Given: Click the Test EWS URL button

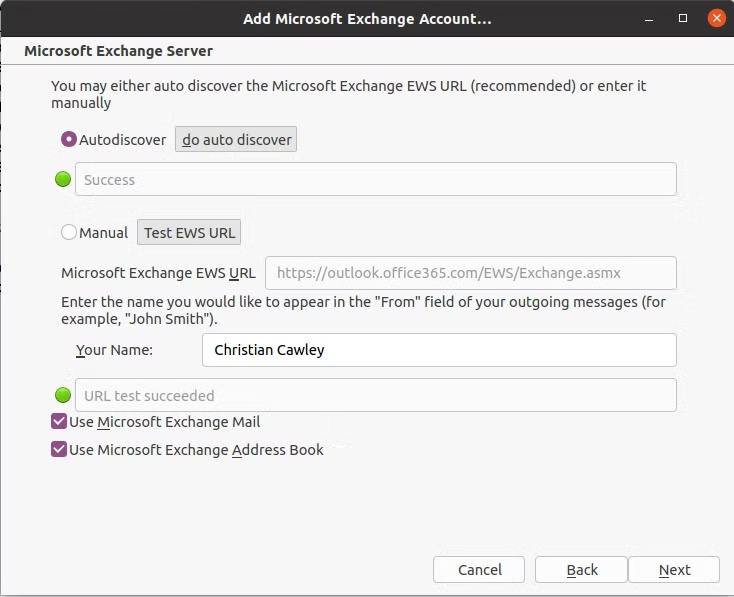Looking at the screenshot, I should (189, 233).
